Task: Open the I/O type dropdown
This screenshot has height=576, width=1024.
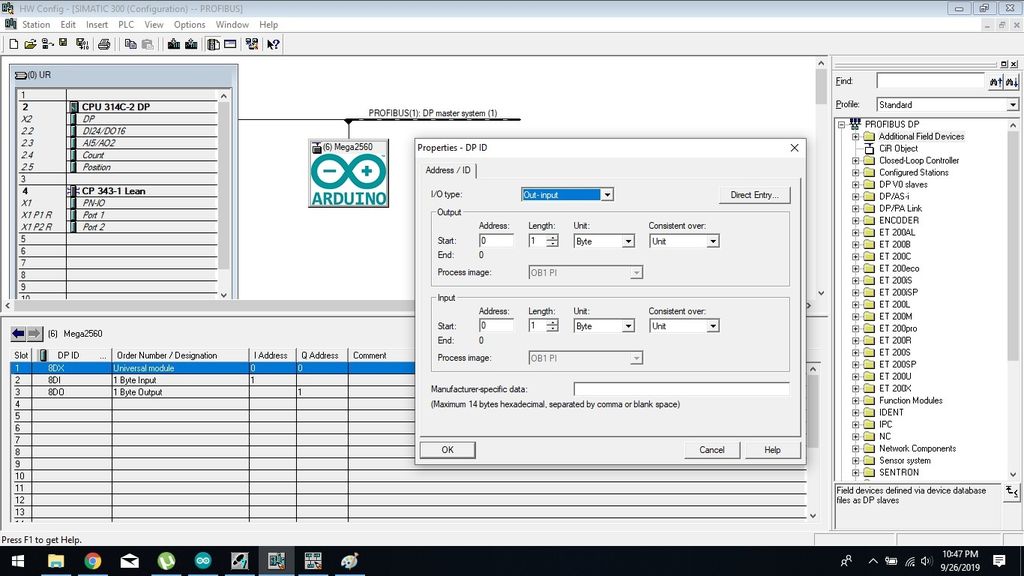Action: coord(607,195)
